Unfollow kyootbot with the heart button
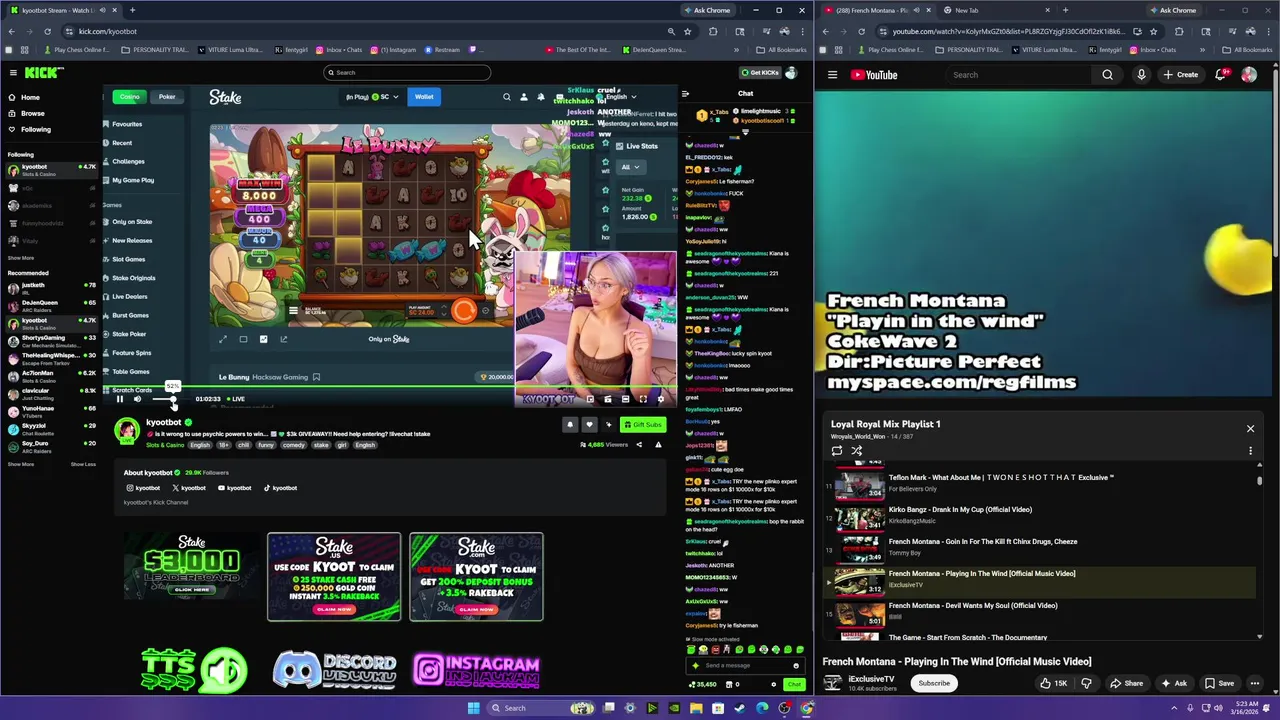The height and width of the screenshot is (720, 1280). coord(589,424)
